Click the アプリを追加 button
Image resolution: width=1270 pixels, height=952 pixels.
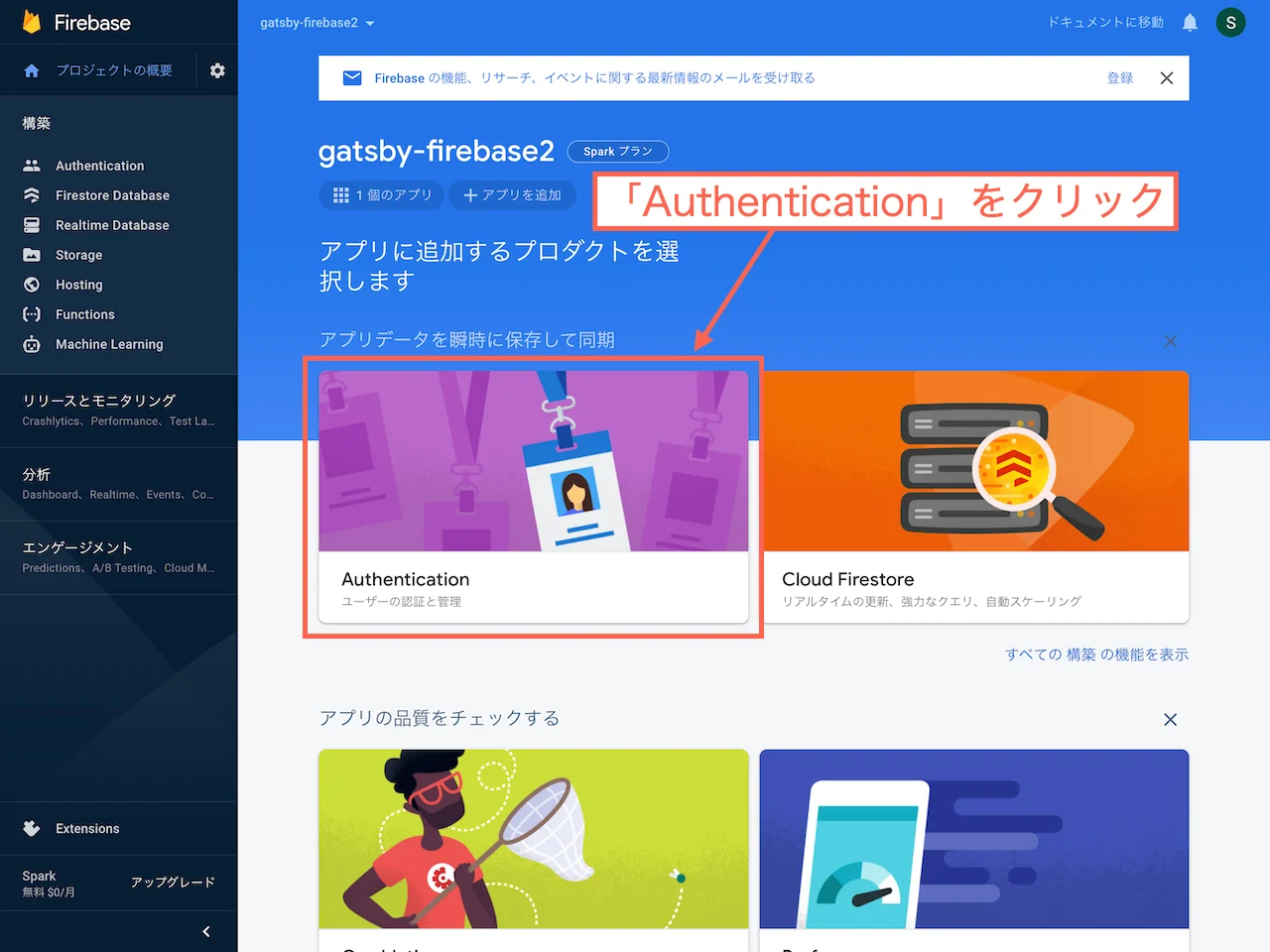[x=512, y=195]
